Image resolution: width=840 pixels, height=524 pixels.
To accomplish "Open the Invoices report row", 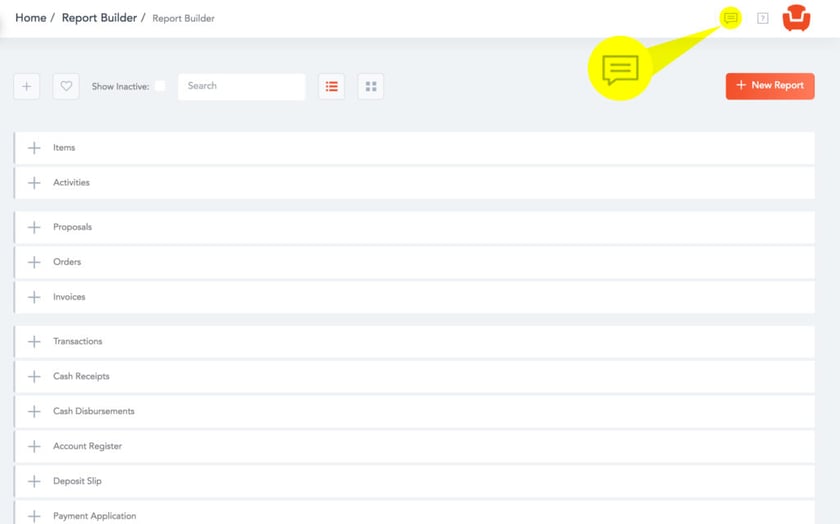I will (69, 297).
